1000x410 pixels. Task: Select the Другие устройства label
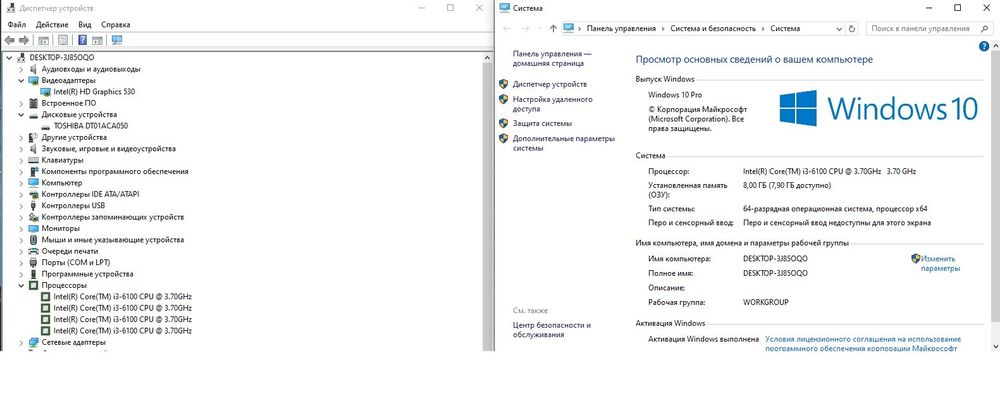[x=74, y=138]
